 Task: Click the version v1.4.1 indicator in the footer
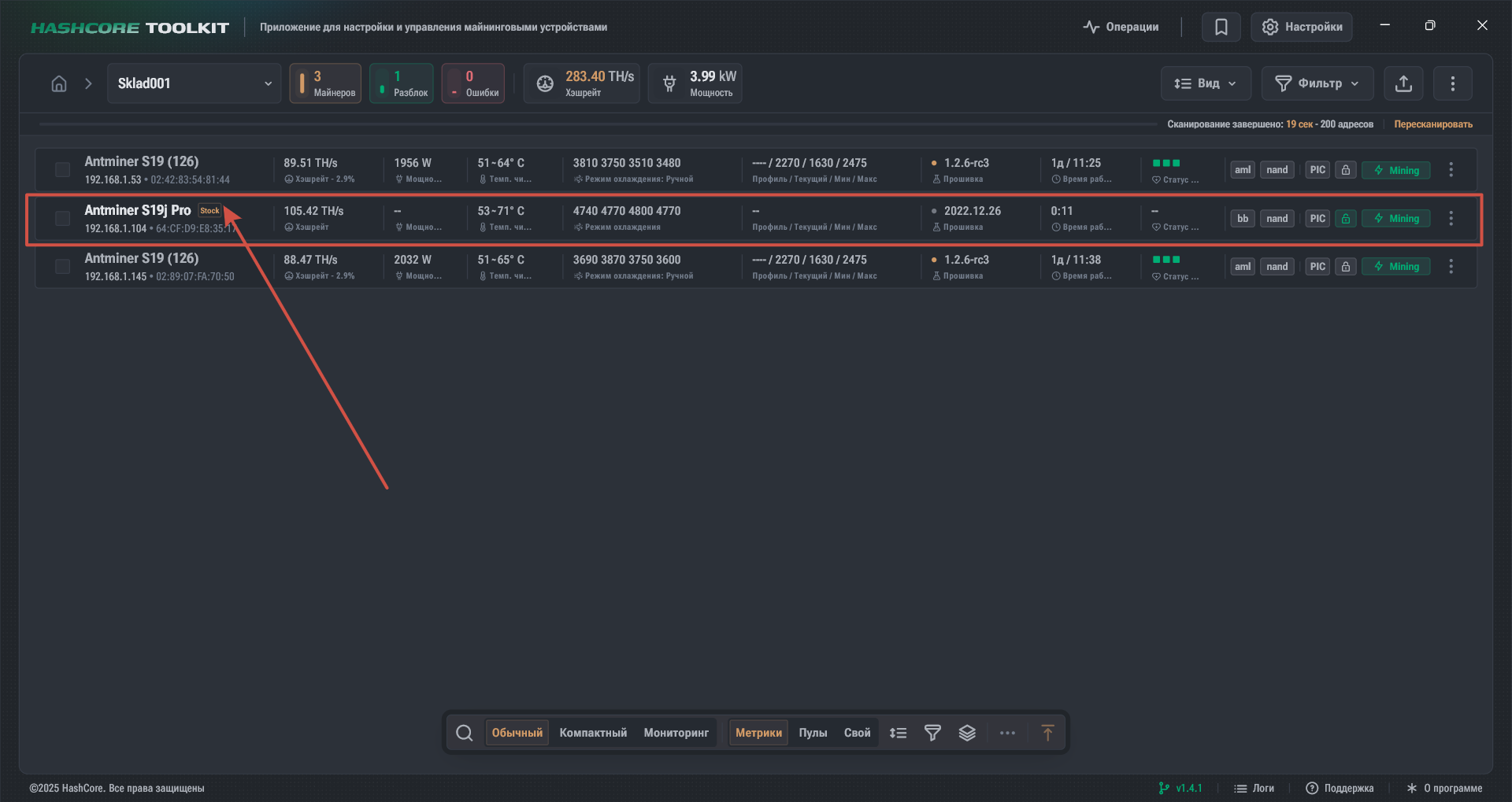(x=1180, y=788)
